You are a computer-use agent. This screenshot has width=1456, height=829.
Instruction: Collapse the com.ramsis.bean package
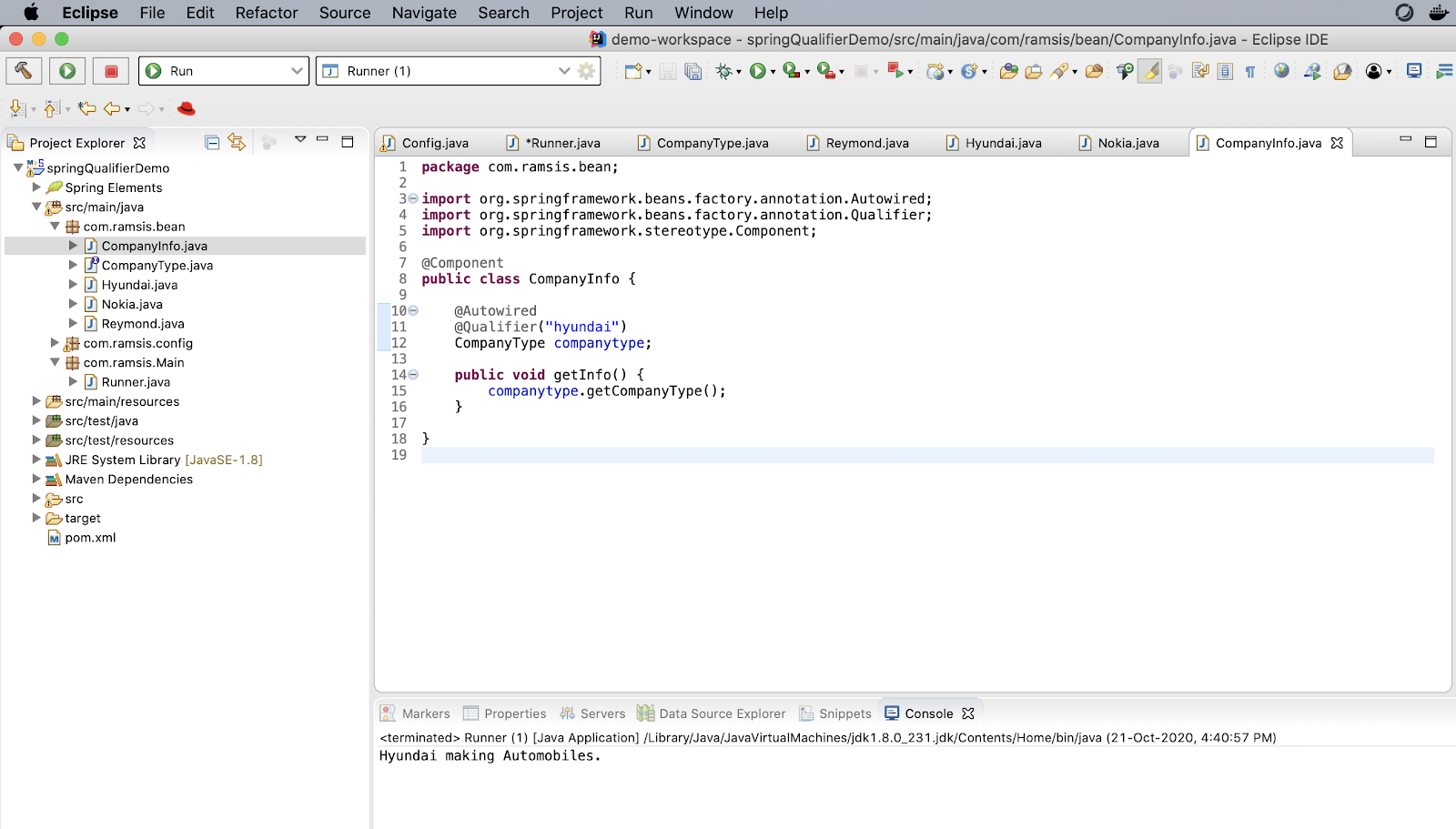click(x=55, y=226)
